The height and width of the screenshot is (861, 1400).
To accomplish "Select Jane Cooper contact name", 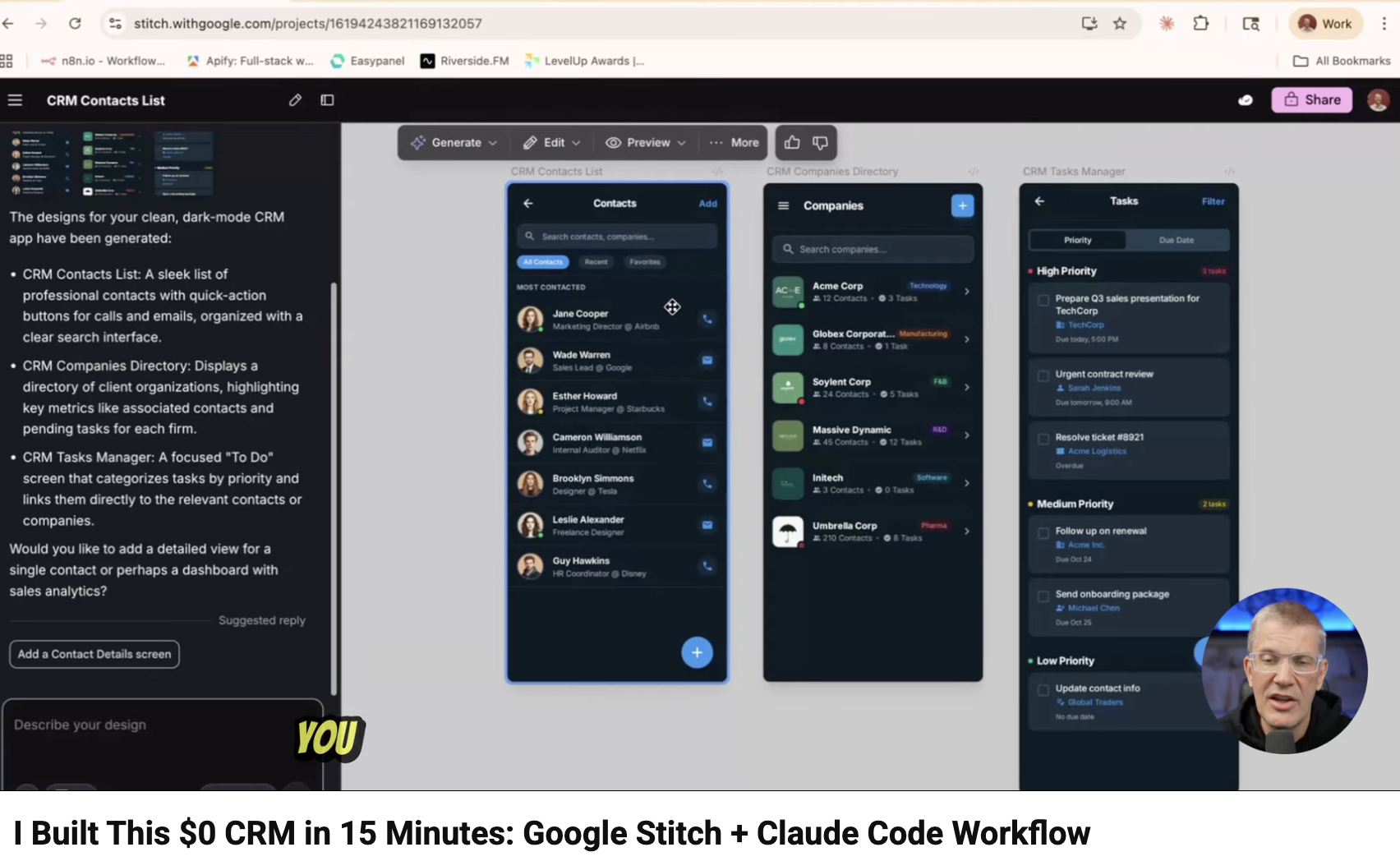I will tap(580, 314).
